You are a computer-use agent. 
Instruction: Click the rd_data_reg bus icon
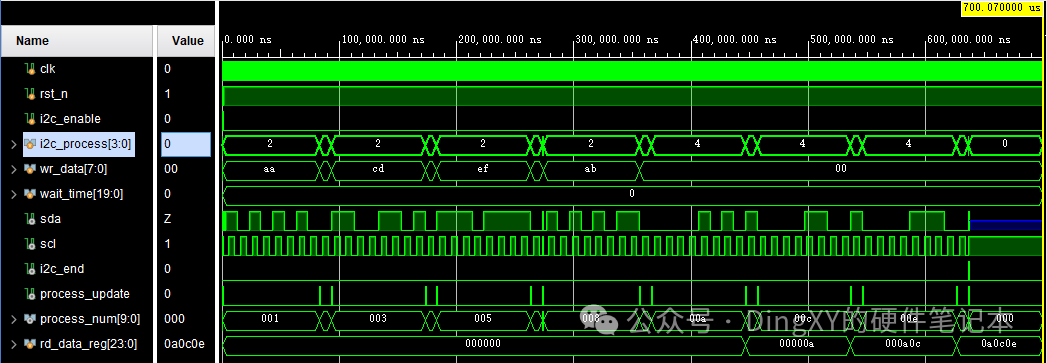pyautogui.click(x=30, y=344)
